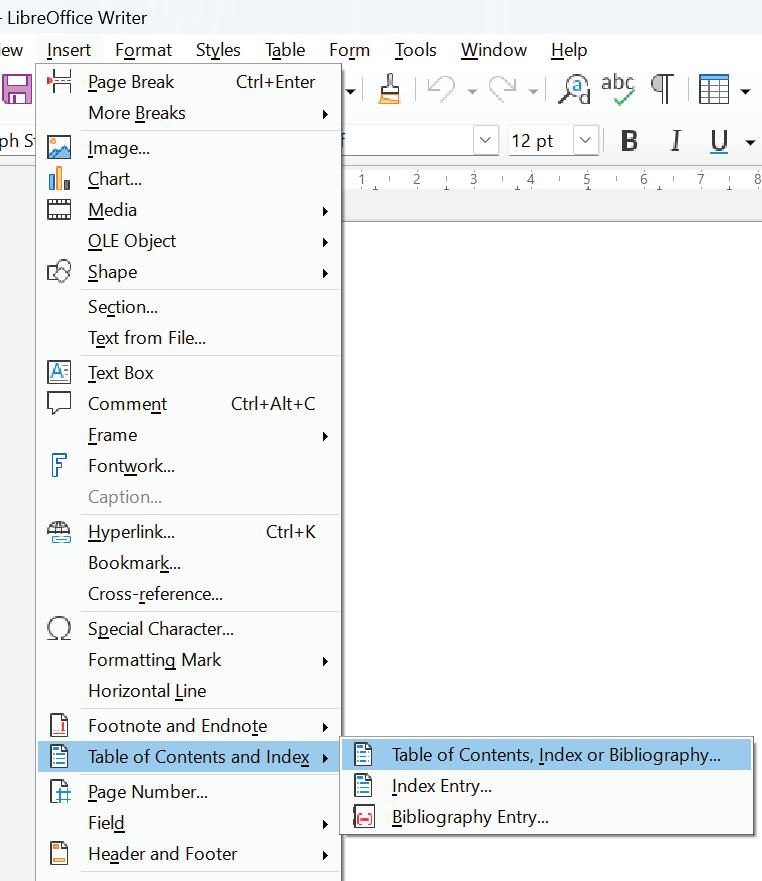Expand the font name dropdown

tap(486, 140)
